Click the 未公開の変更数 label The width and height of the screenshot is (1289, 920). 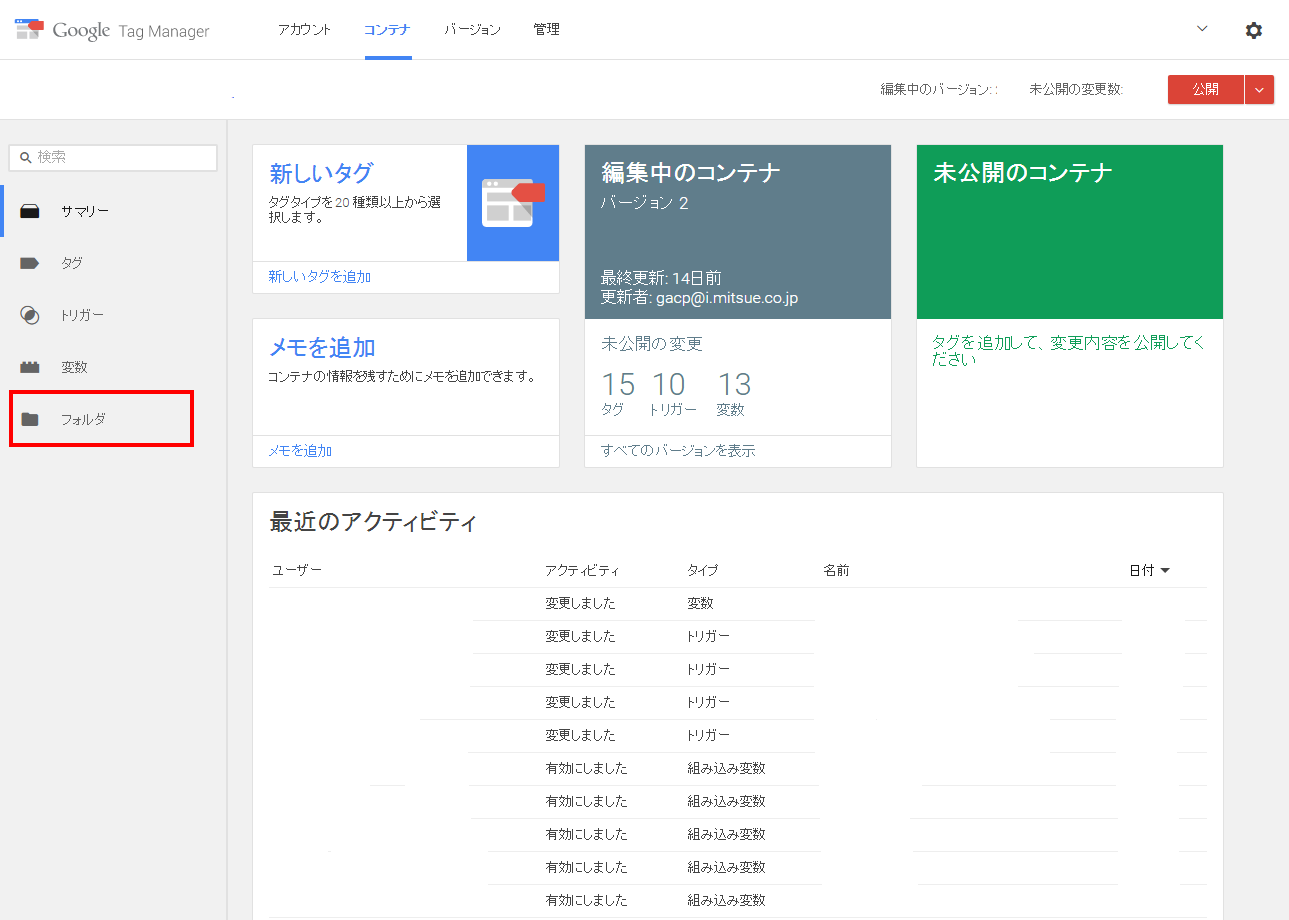click(1076, 89)
